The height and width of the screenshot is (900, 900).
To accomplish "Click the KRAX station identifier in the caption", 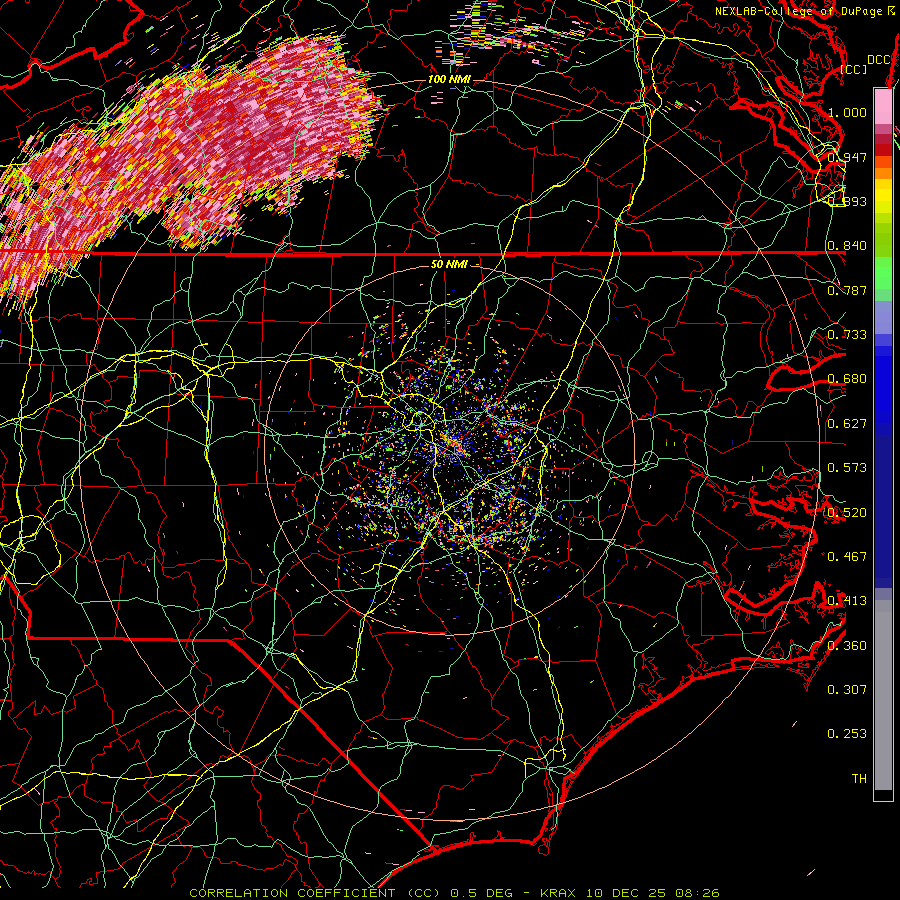I will [x=557, y=893].
